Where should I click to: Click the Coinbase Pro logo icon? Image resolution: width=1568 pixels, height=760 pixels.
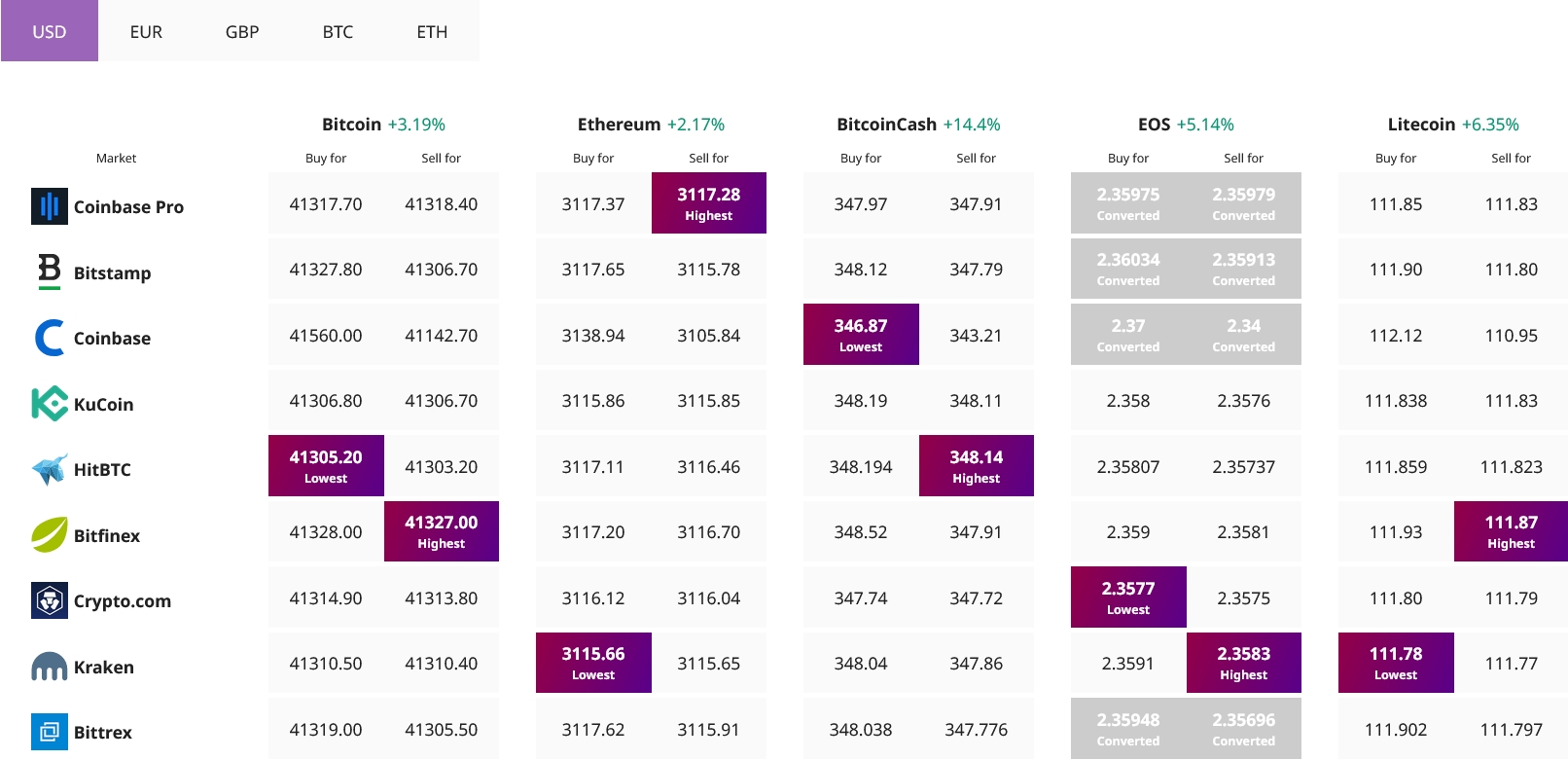50,206
